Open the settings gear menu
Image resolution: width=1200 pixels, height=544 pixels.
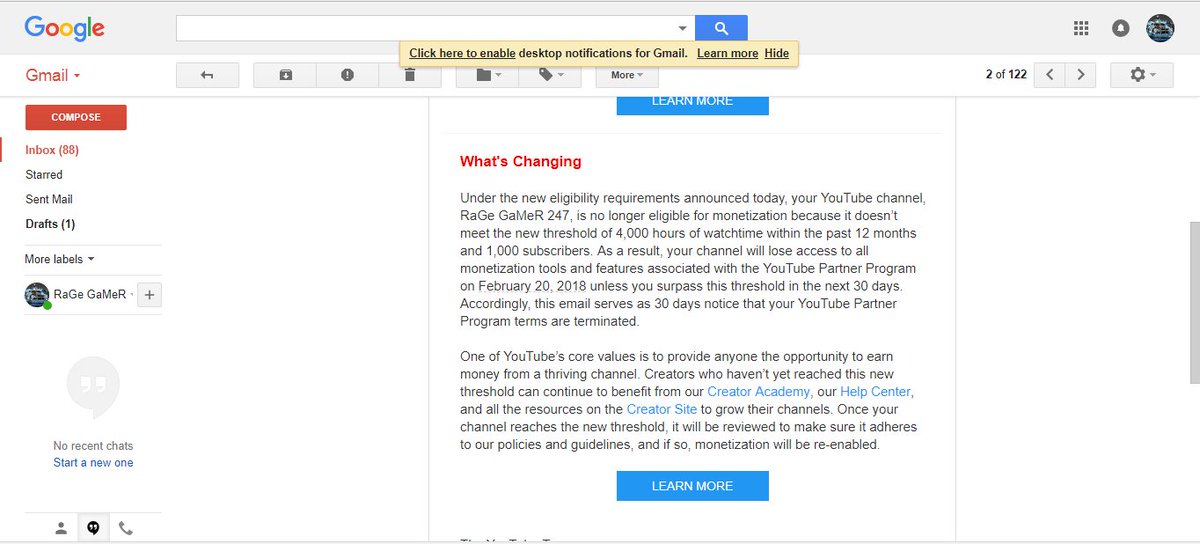point(1142,75)
